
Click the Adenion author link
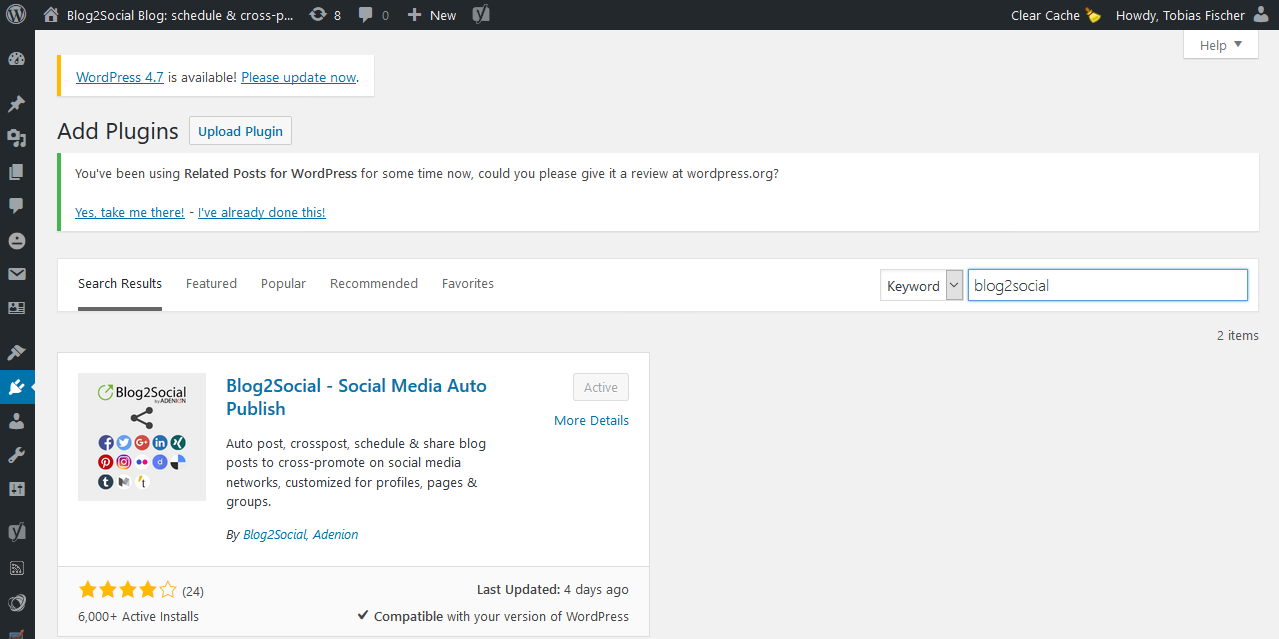[336, 535]
